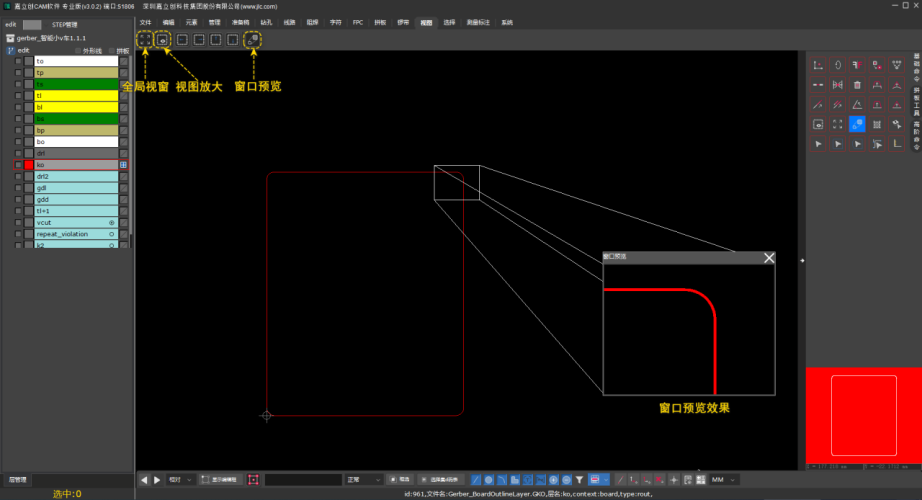The image size is (922, 500).
Task: Open the 线路 menu
Action: pos(289,22)
